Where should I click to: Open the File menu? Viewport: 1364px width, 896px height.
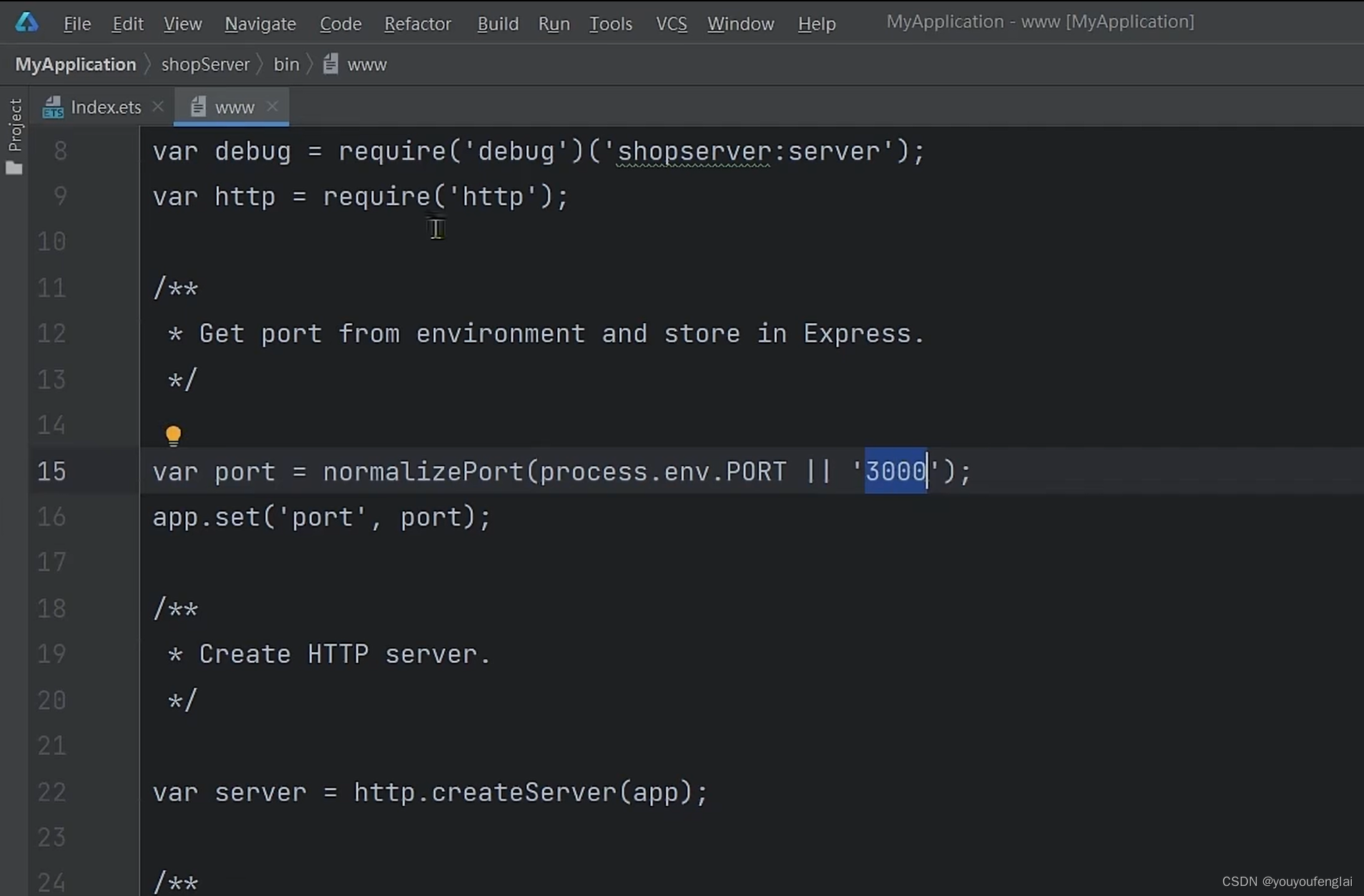(x=77, y=24)
